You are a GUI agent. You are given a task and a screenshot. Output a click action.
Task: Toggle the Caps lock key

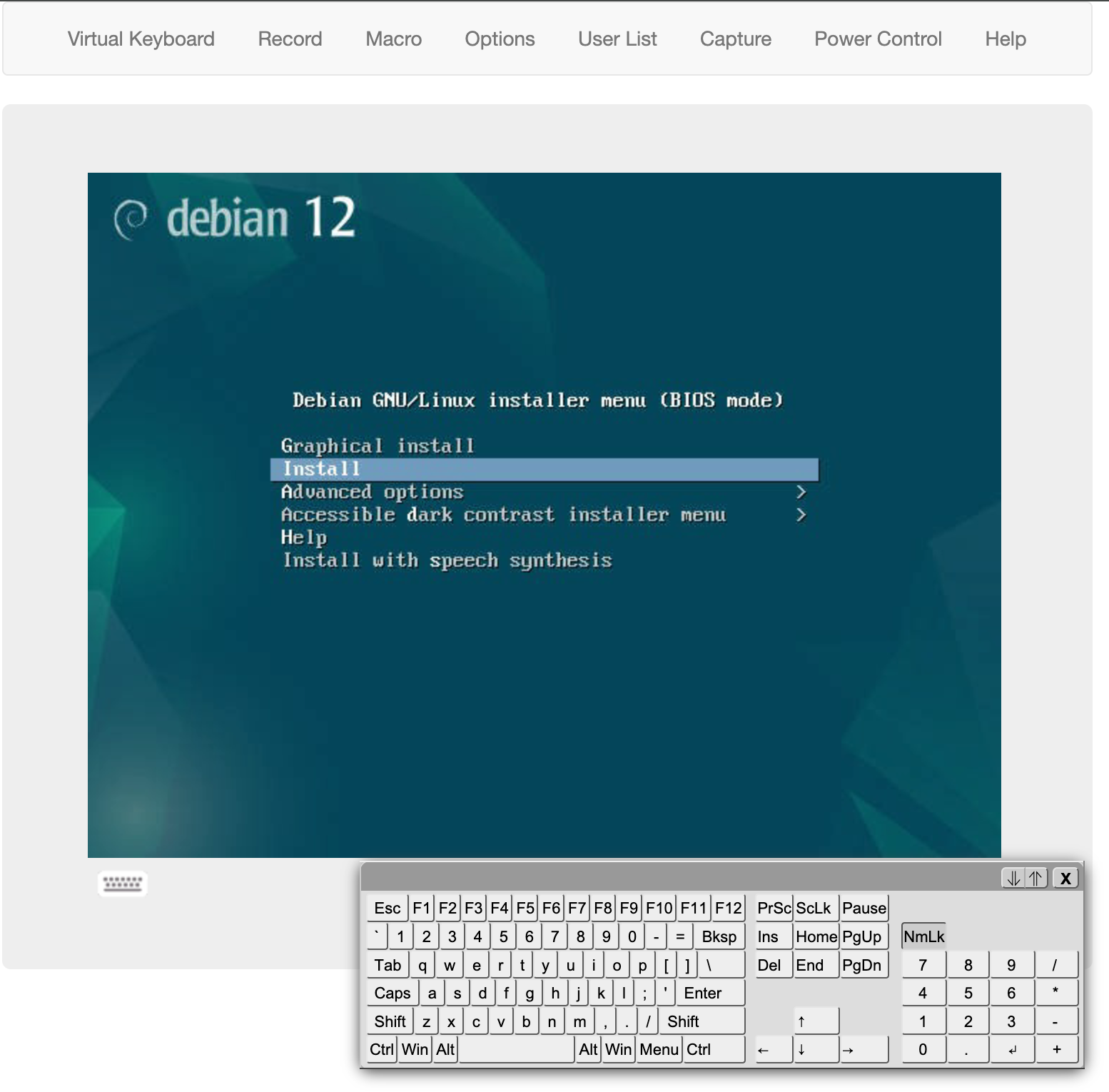click(x=392, y=993)
